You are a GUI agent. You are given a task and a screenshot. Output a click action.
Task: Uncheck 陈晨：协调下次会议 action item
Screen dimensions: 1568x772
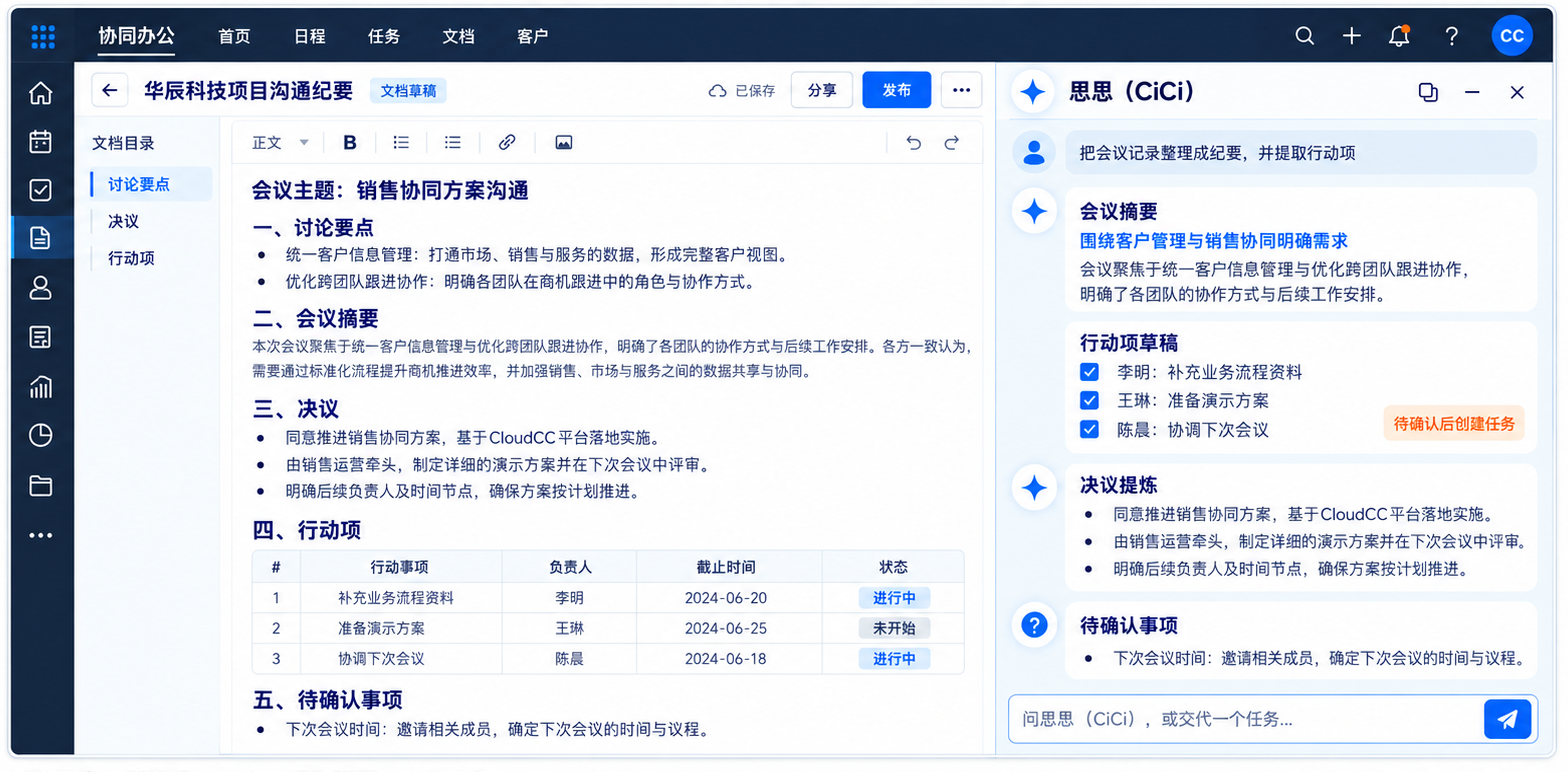point(1090,429)
